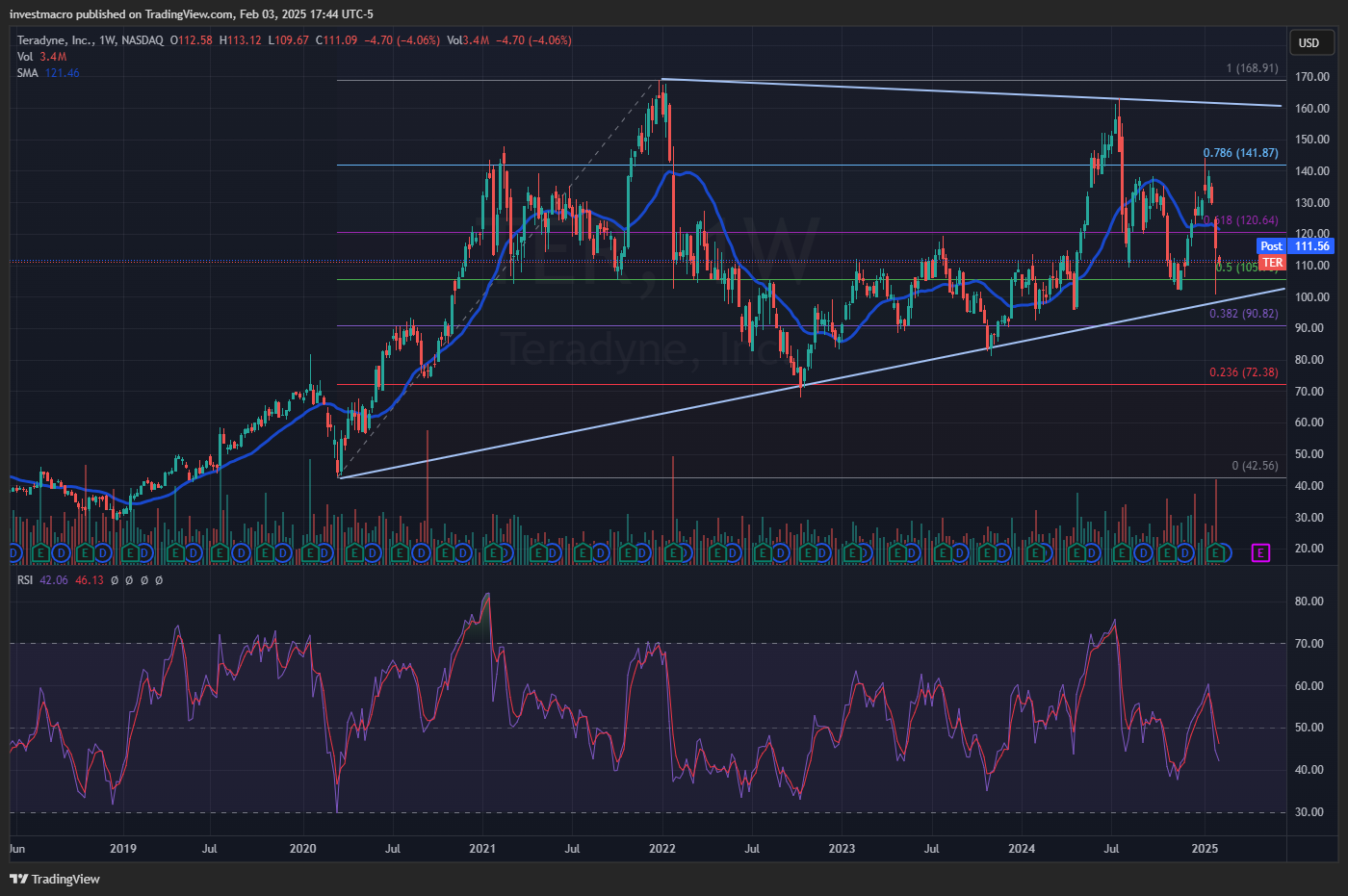Click the 150.00 price axis label
This screenshot has width=1348, height=896.
[1312, 140]
